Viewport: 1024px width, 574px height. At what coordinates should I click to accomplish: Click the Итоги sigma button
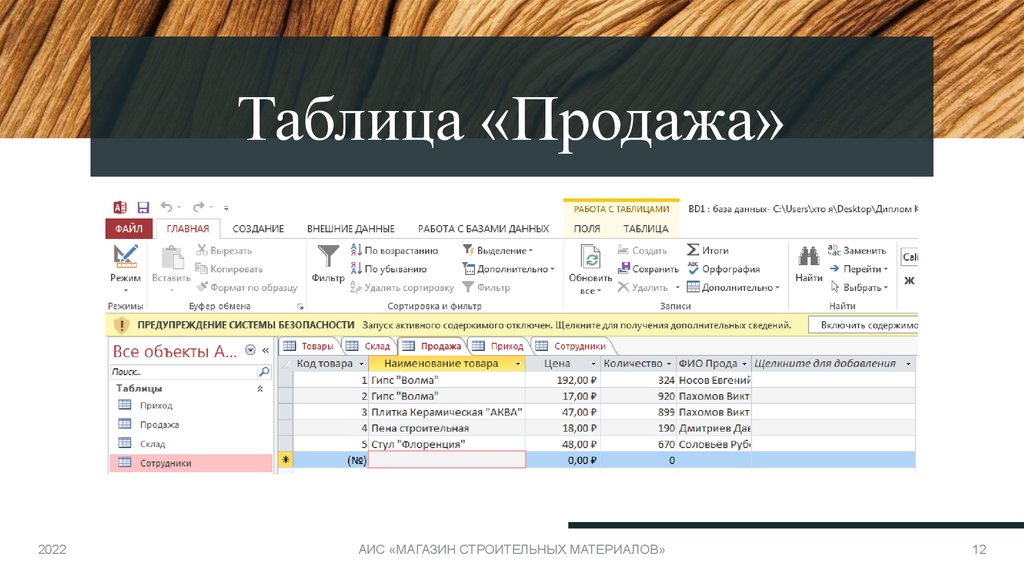pos(708,250)
